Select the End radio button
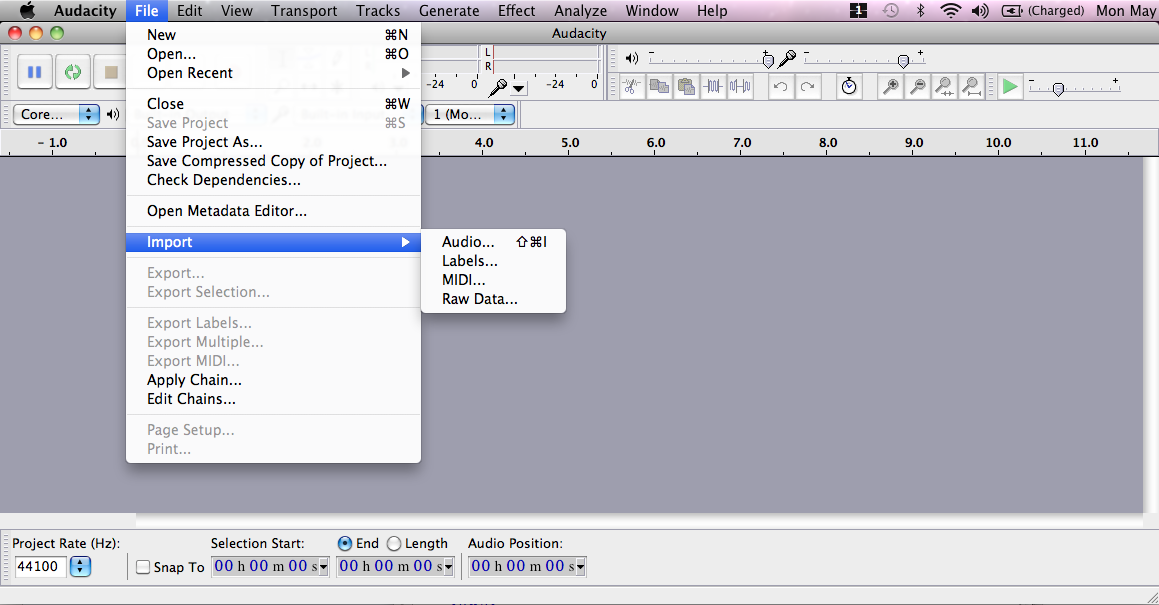 tap(345, 543)
